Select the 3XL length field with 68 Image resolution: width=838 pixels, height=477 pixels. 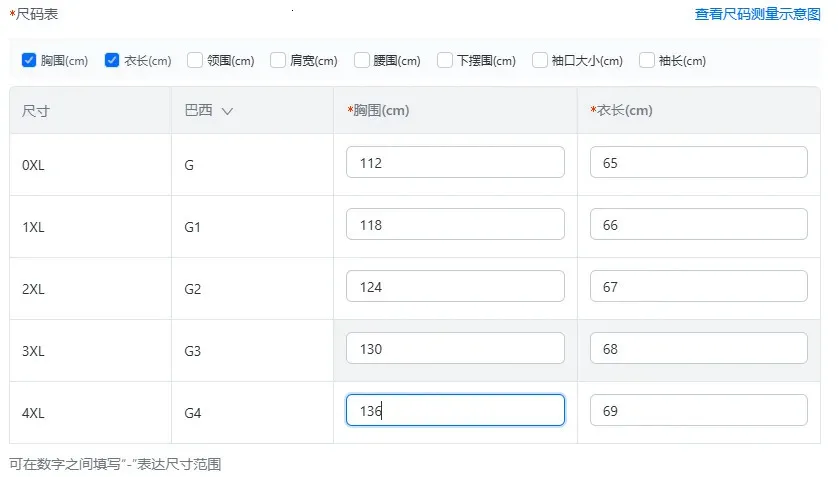(698, 349)
